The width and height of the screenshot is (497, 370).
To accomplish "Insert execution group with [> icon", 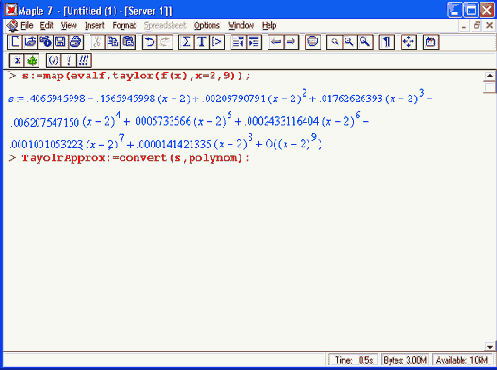I will pos(217,42).
